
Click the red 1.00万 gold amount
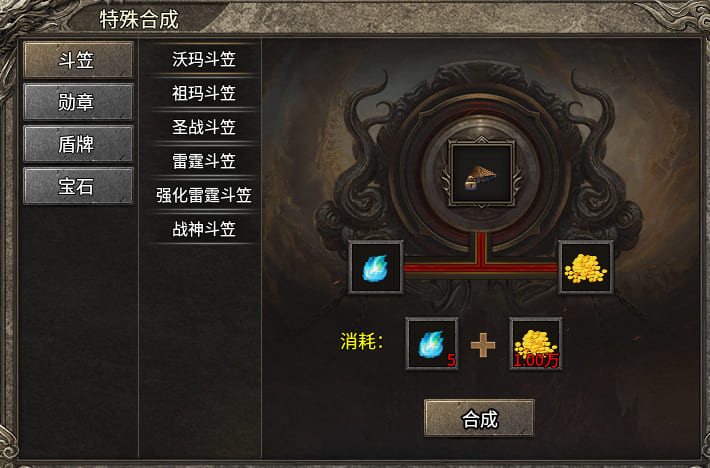point(536,361)
